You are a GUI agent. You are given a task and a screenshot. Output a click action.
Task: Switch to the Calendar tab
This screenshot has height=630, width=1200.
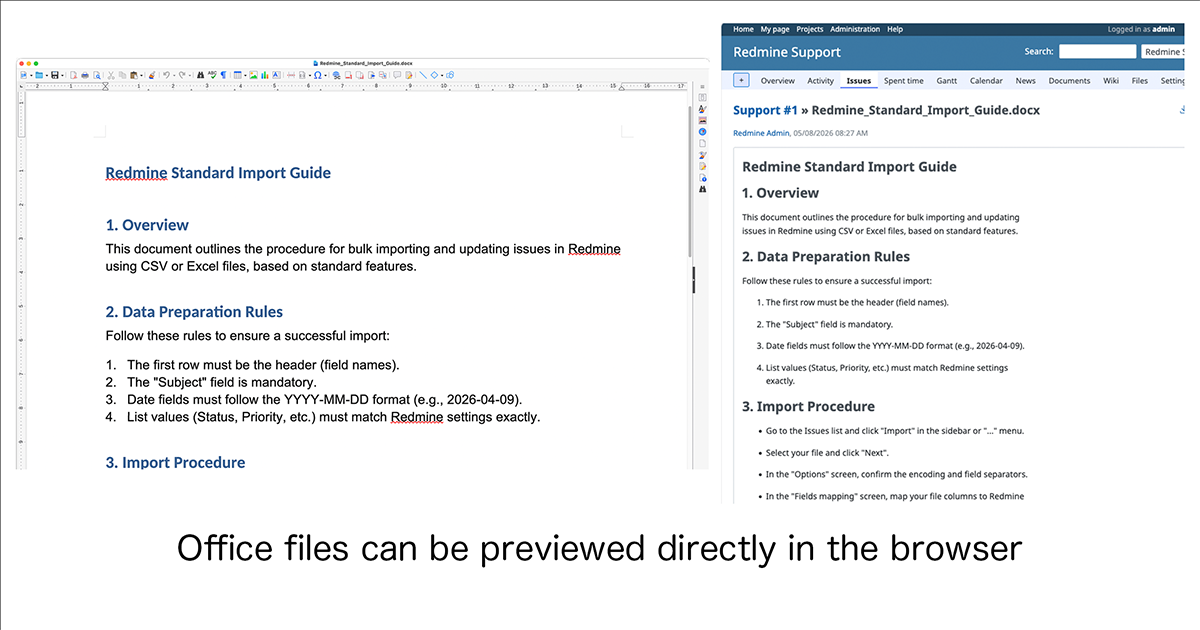coord(986,81)
